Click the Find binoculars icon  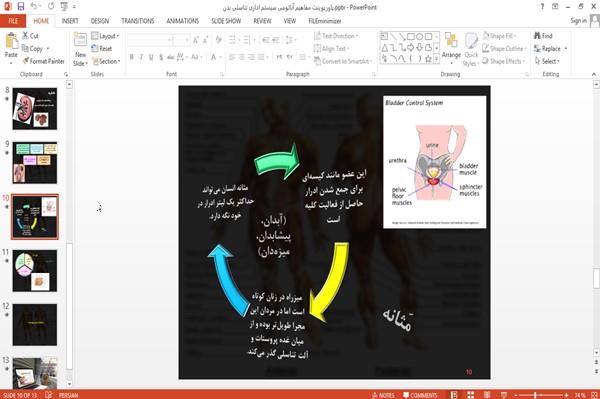pyautogui.click(x=543, y=36)
